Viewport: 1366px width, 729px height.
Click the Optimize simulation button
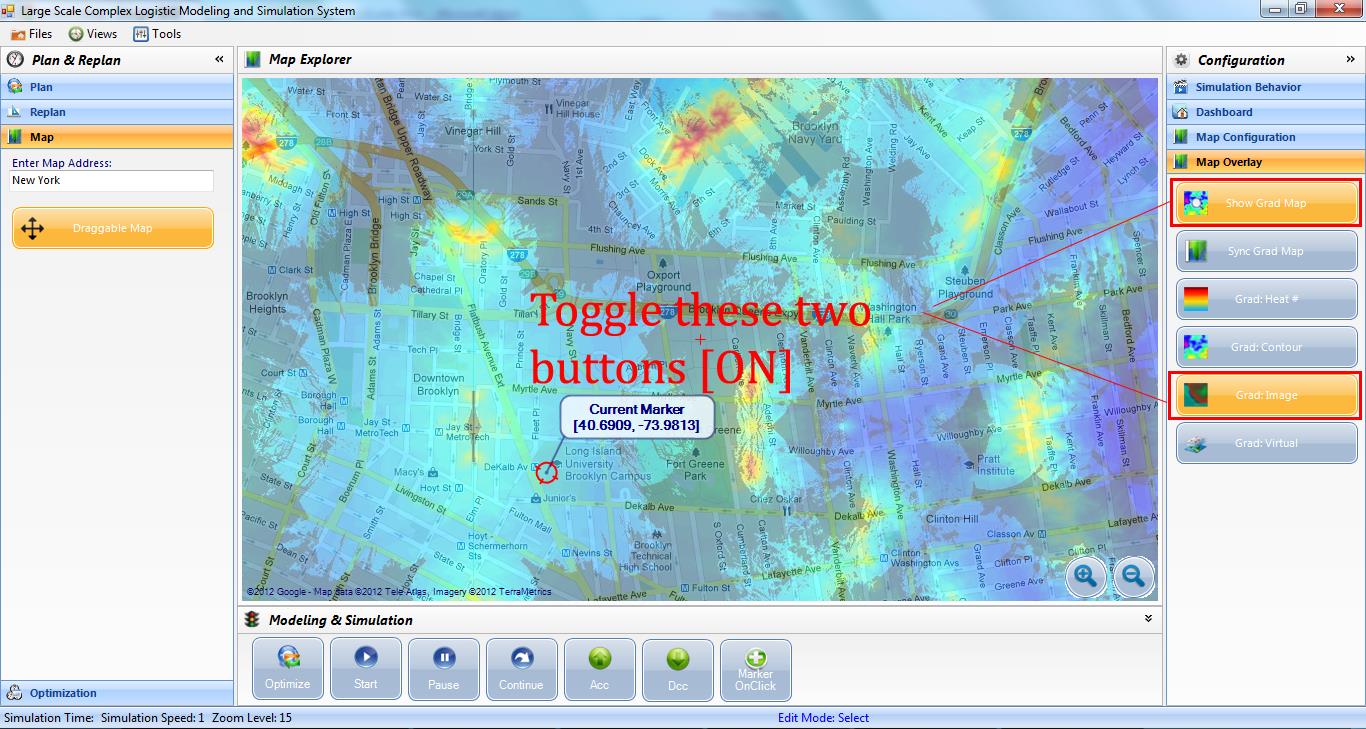tap(288, 669)
